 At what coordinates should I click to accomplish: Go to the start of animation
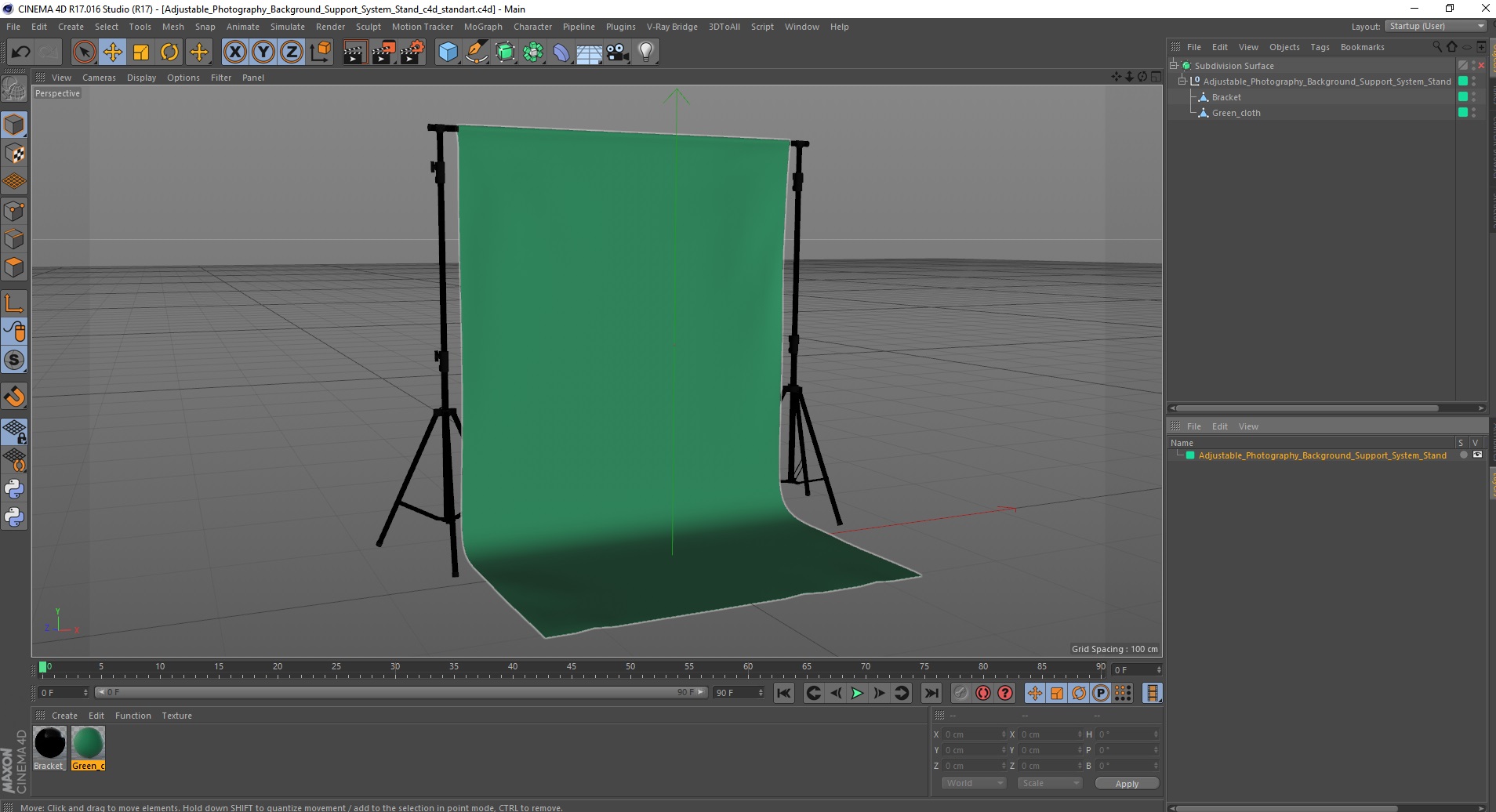tap(783, 693)
